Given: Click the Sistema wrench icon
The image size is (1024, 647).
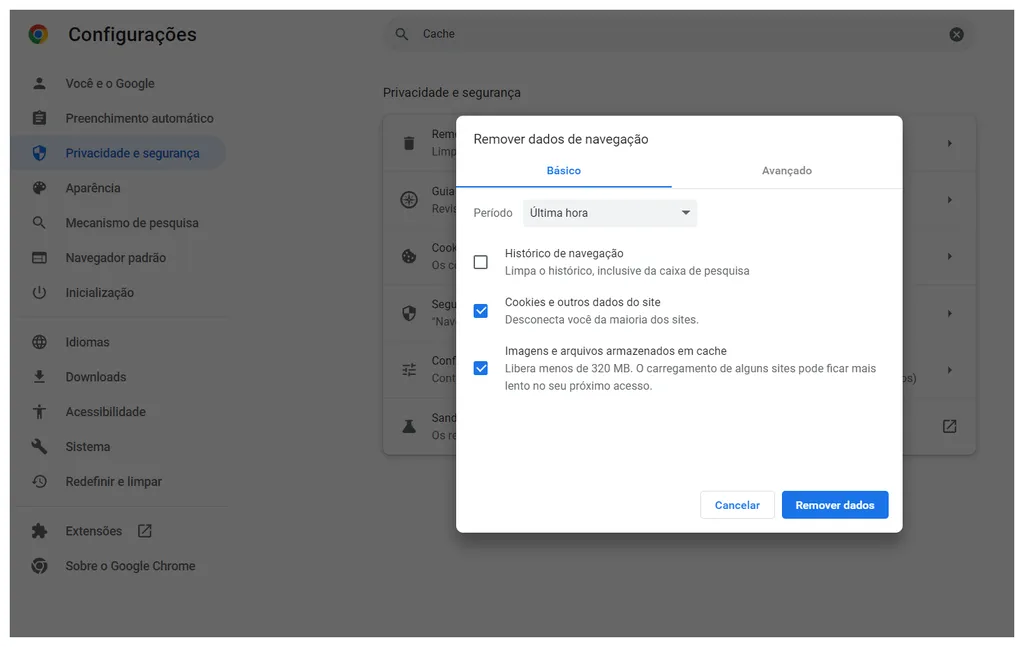Looking at the screenshot, I should [39, 447].
